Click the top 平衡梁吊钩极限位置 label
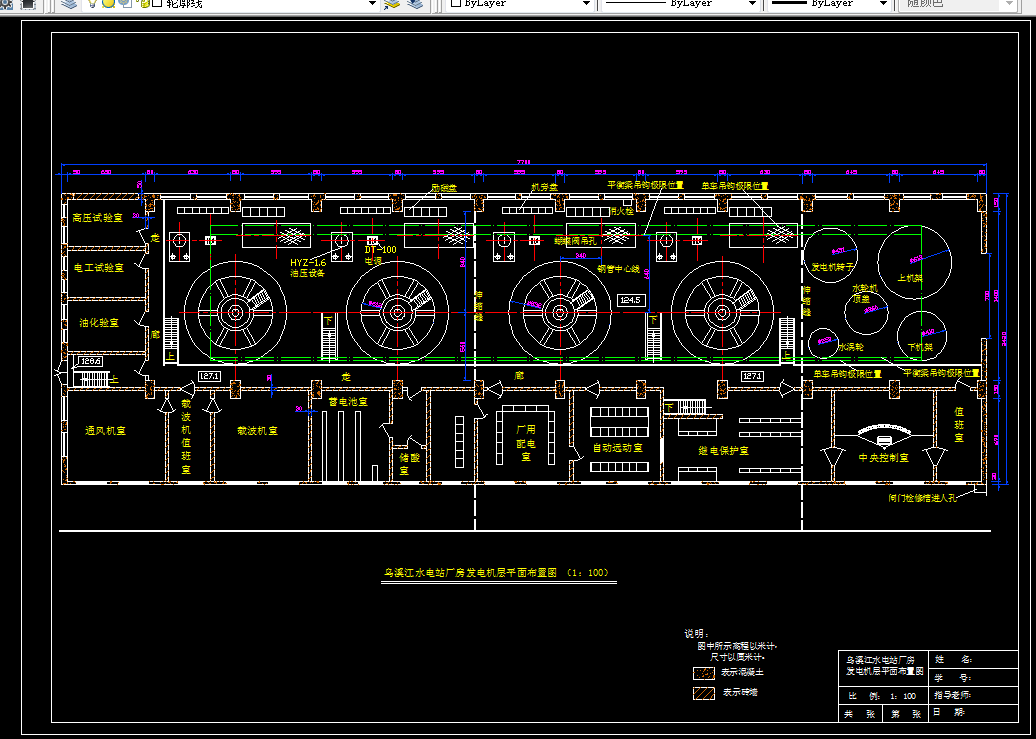This screenshot has width=1036, height=739. pos(646,185)
